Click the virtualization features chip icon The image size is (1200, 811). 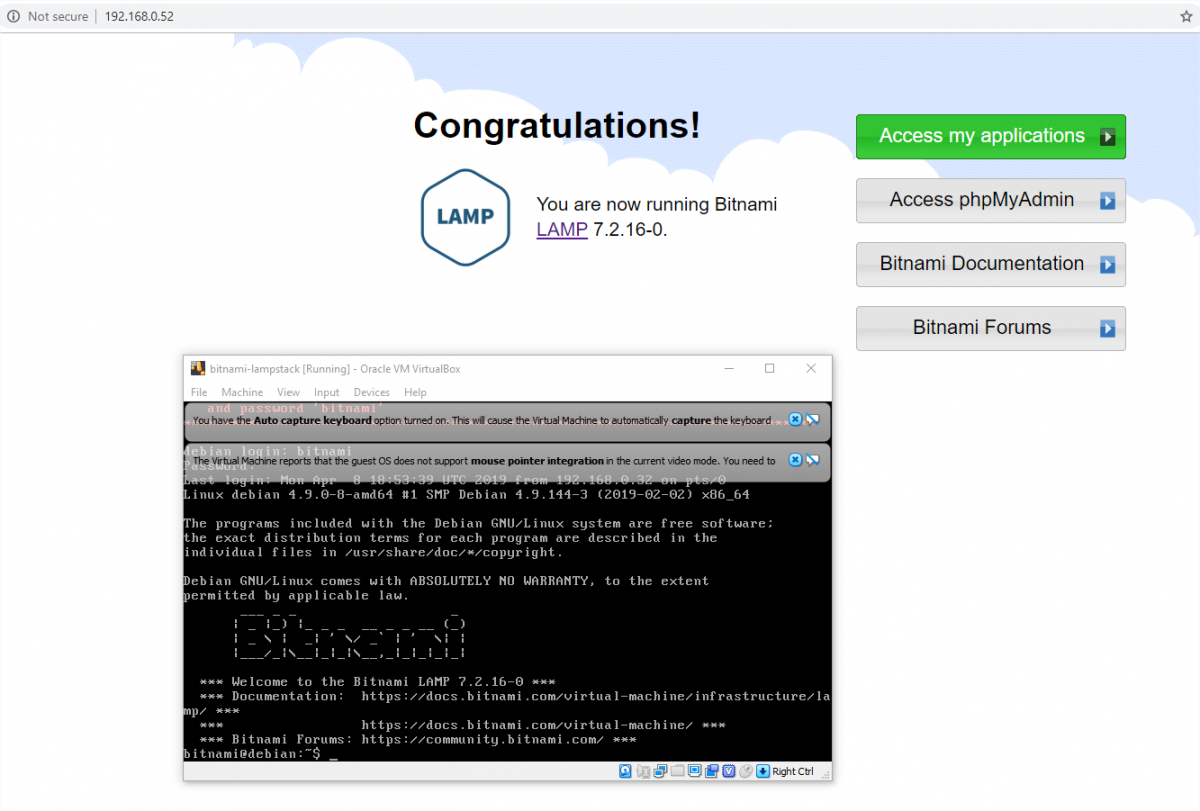[x=729, y=771]
